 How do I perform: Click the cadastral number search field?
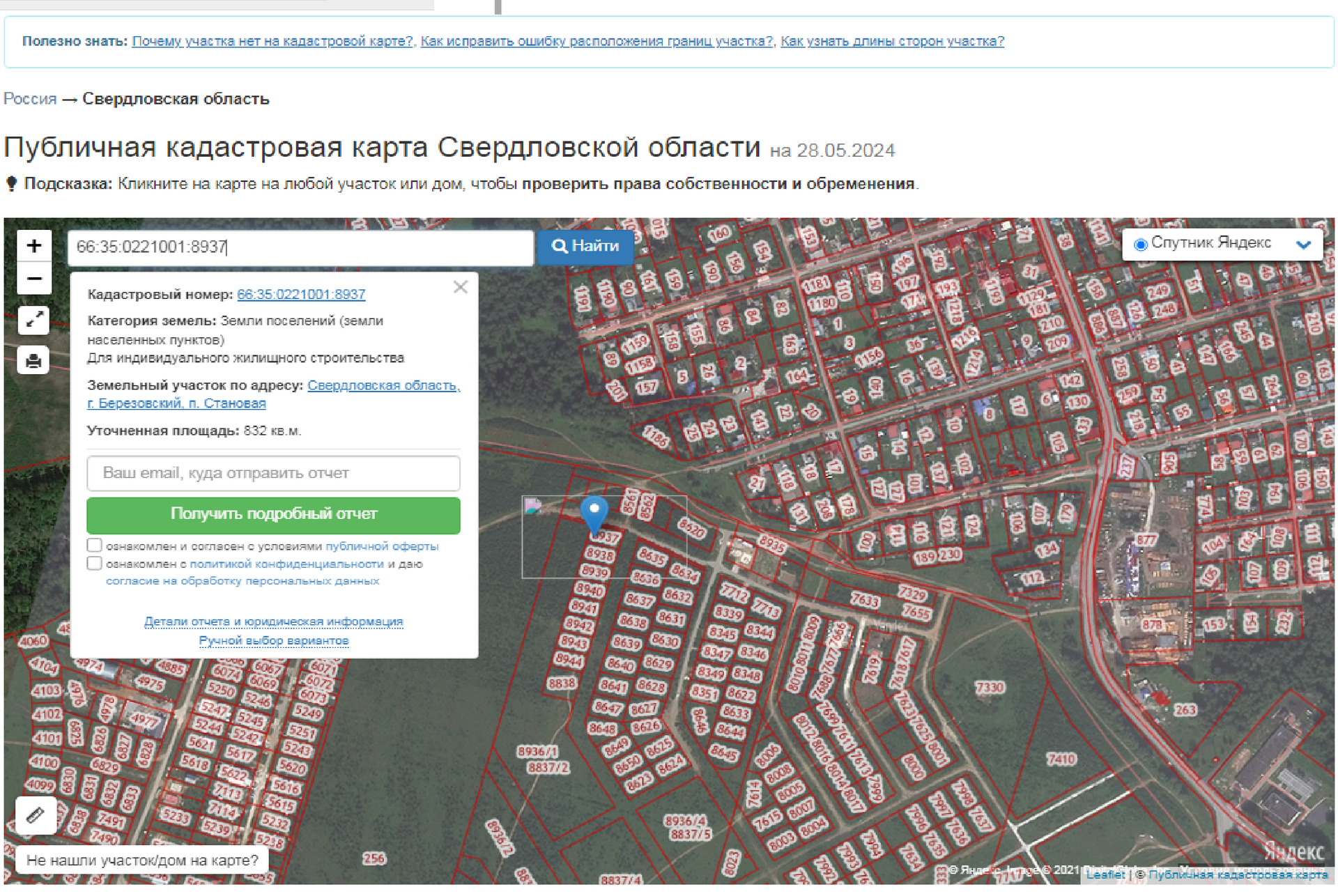click(300, 247)
